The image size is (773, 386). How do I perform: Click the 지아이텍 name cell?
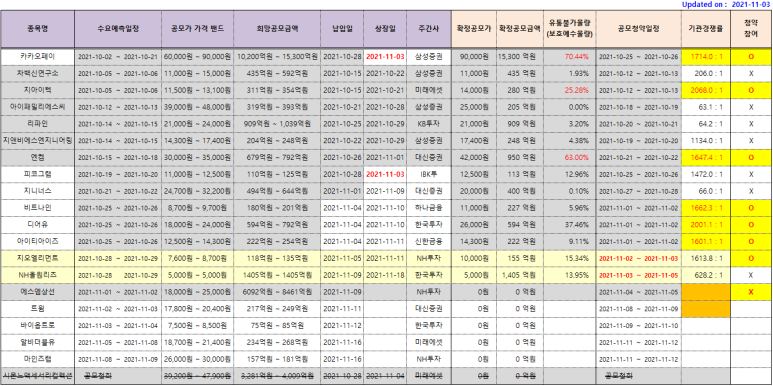37,90
